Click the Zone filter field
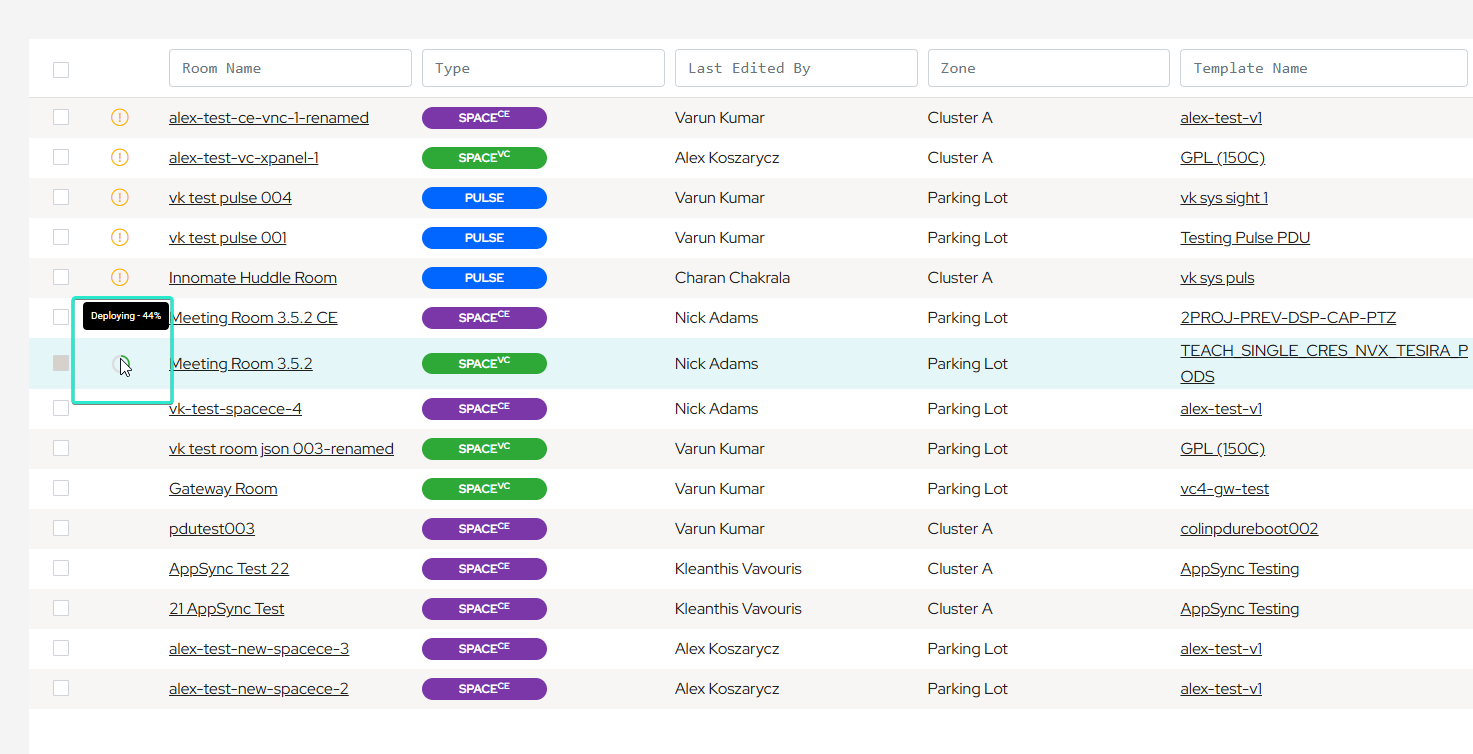The height and width of the screenshot is (754, 1473). pos(1049,68)
